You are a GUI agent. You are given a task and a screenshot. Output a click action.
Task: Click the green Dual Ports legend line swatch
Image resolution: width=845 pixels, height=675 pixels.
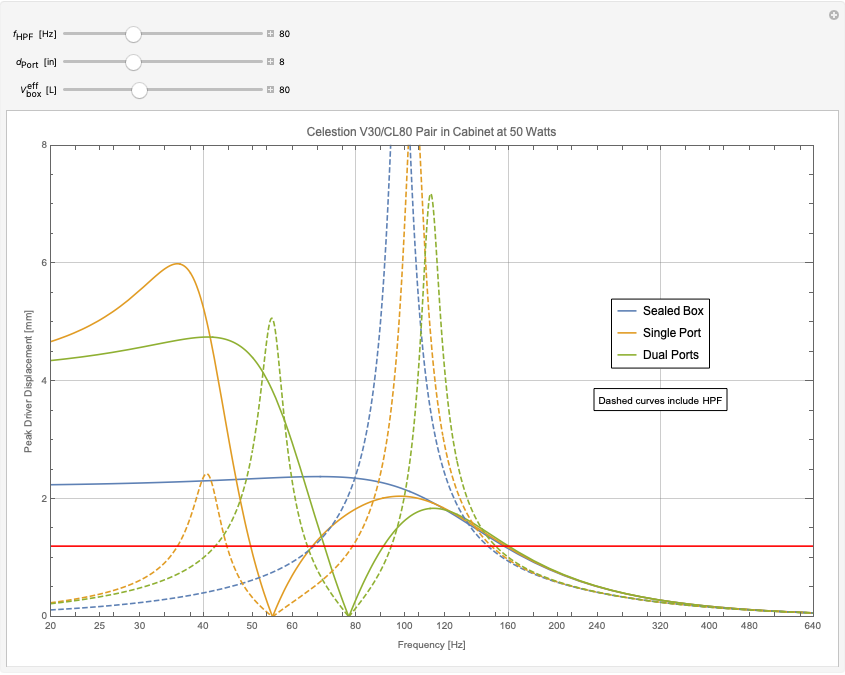[x=627, y=355]
